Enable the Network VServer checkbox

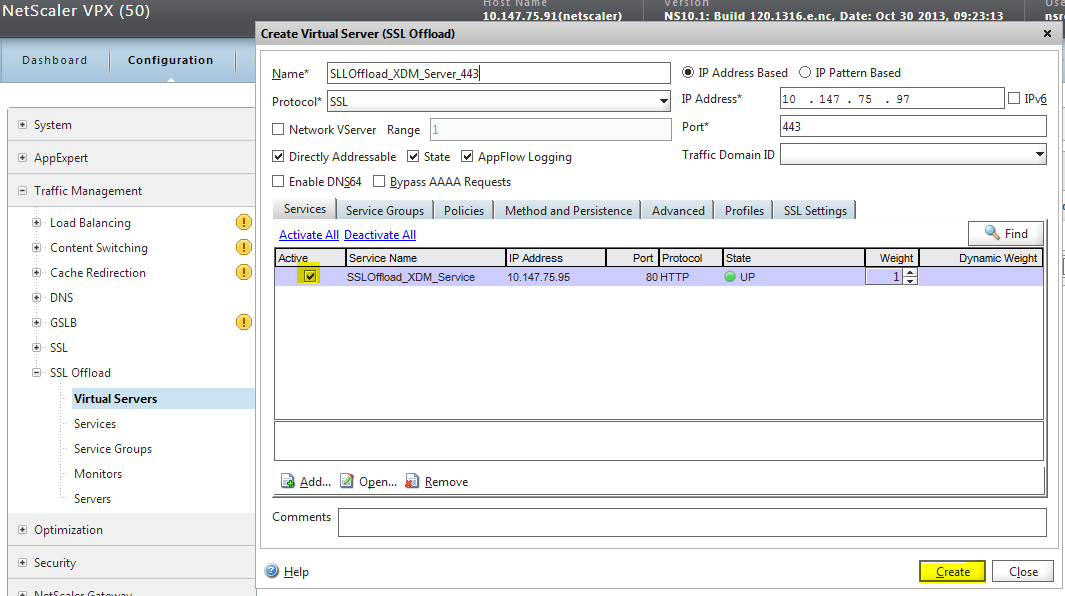click(x=279, y=130)
